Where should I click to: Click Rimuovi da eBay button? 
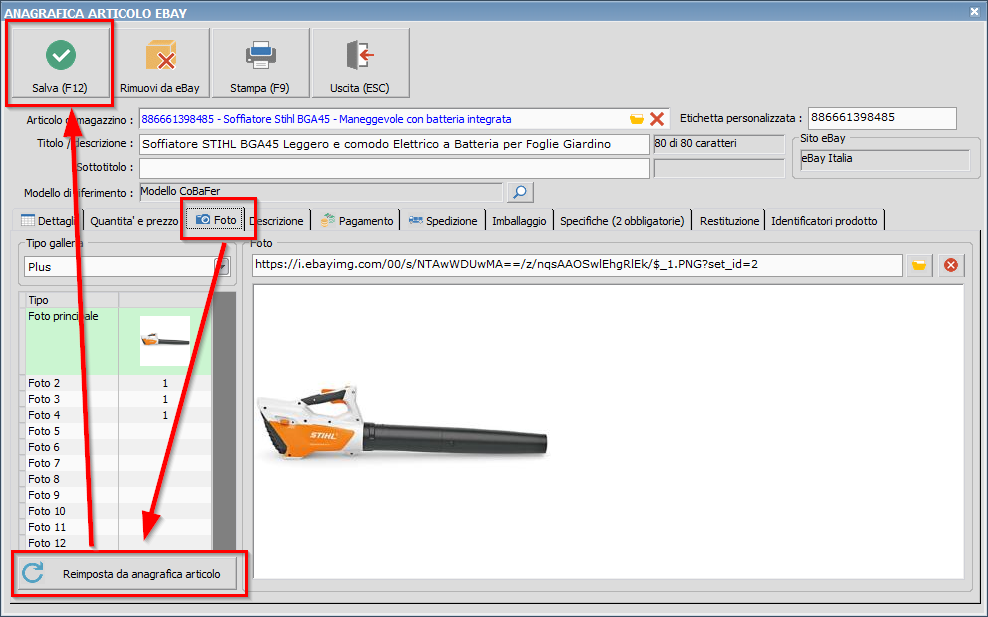160,63
